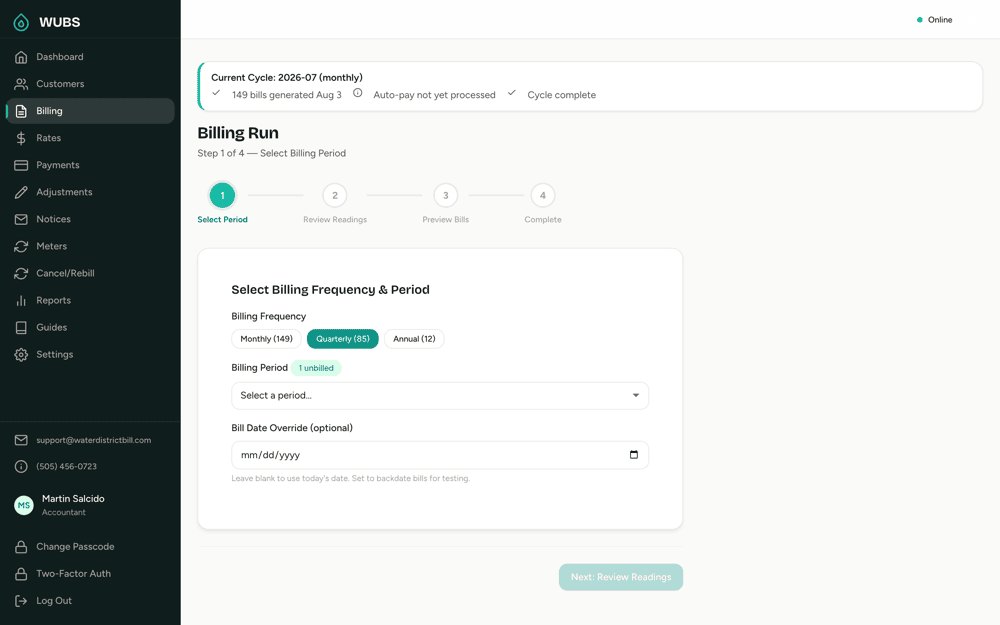This screenshot has height=625, width=1000.
Task: Open Dashboard via its home icon
Action: click(21, 57)
